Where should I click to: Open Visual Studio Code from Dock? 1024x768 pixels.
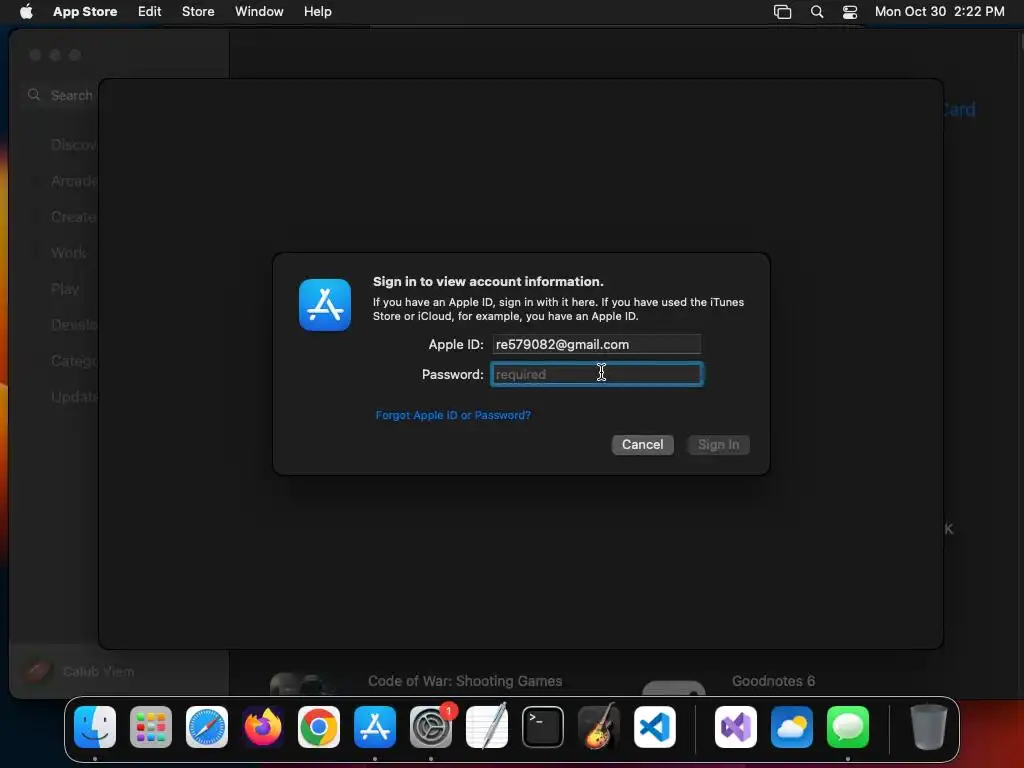click(654, 727)
